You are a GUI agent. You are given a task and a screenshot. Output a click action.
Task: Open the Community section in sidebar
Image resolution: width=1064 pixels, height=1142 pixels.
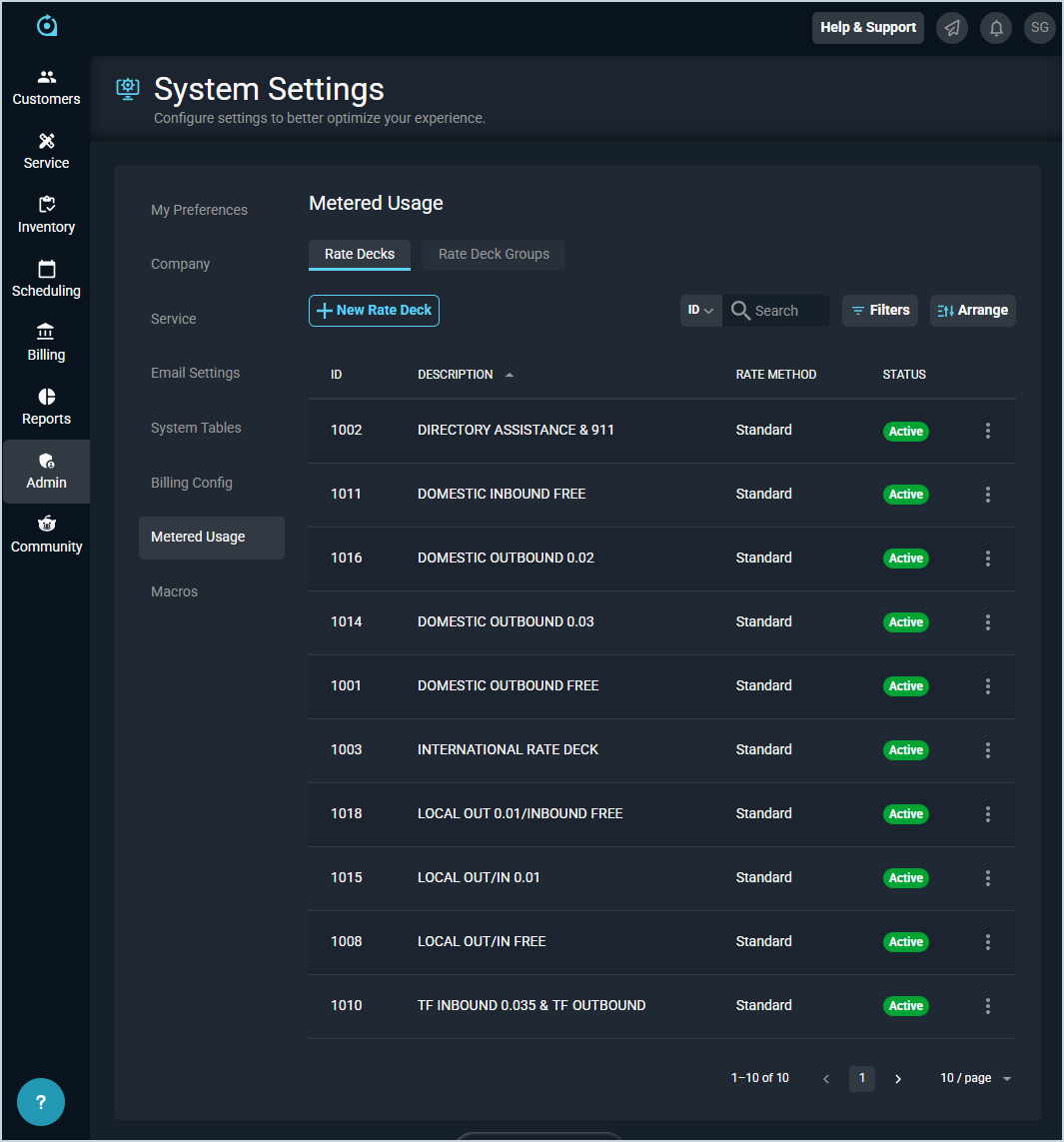(46, 536)
